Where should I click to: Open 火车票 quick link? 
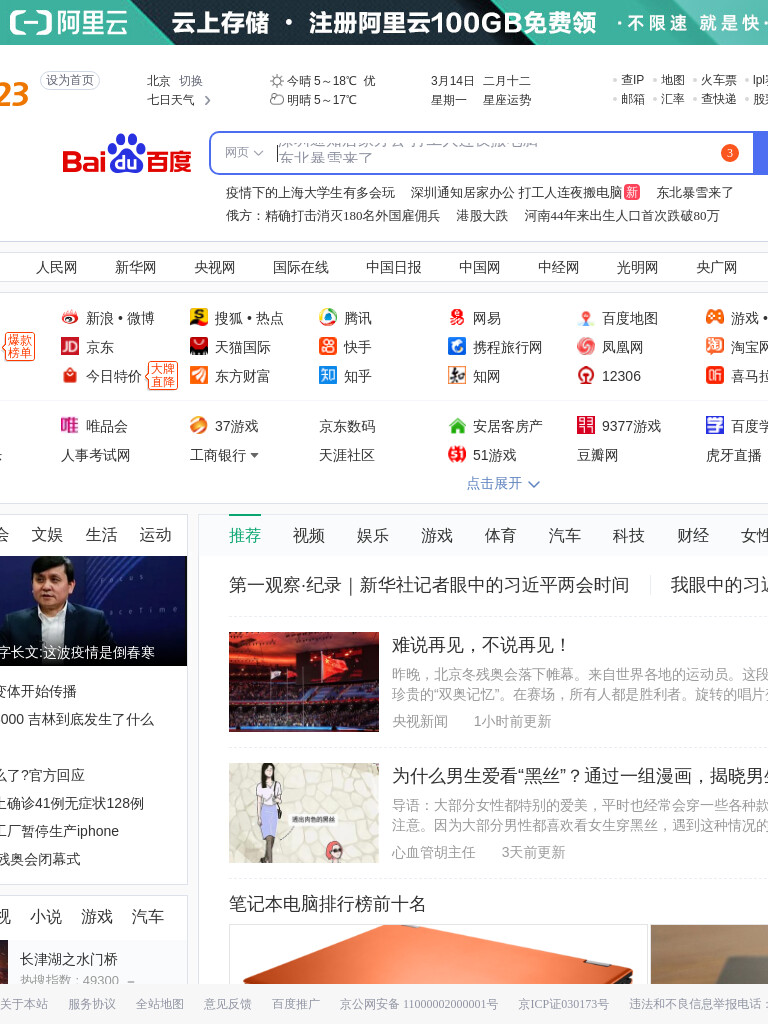point(718,80)
